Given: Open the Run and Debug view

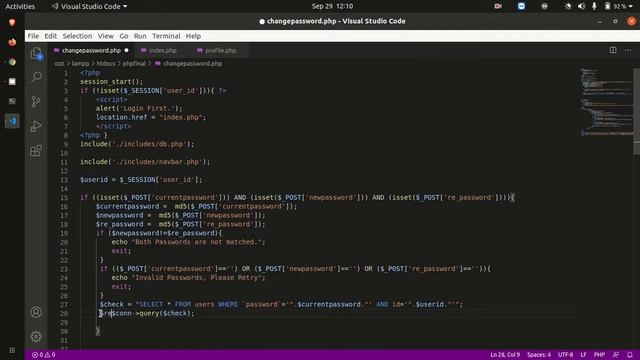Looking at the screenshot, I should (x=36, y=126).
